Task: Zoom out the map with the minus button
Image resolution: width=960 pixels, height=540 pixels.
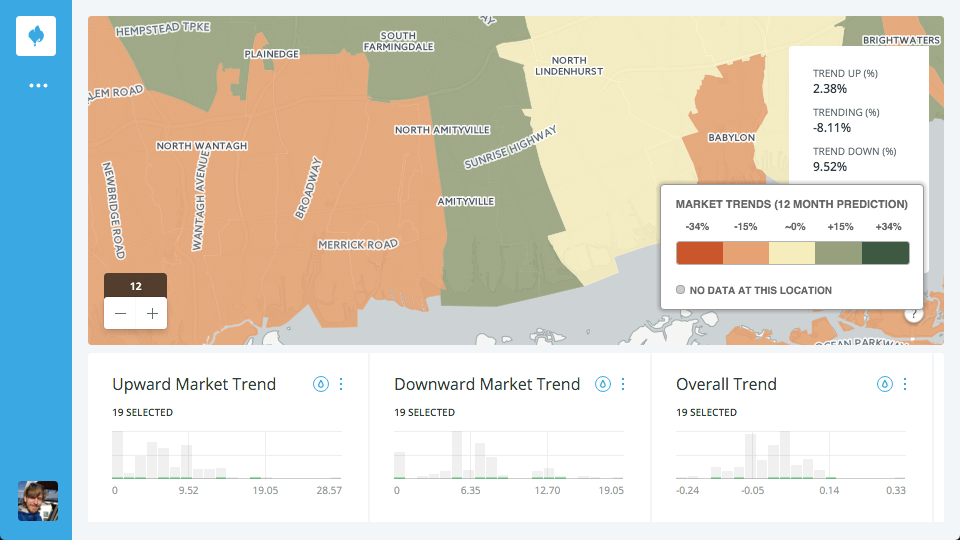Action: click(x=120, y=313)
